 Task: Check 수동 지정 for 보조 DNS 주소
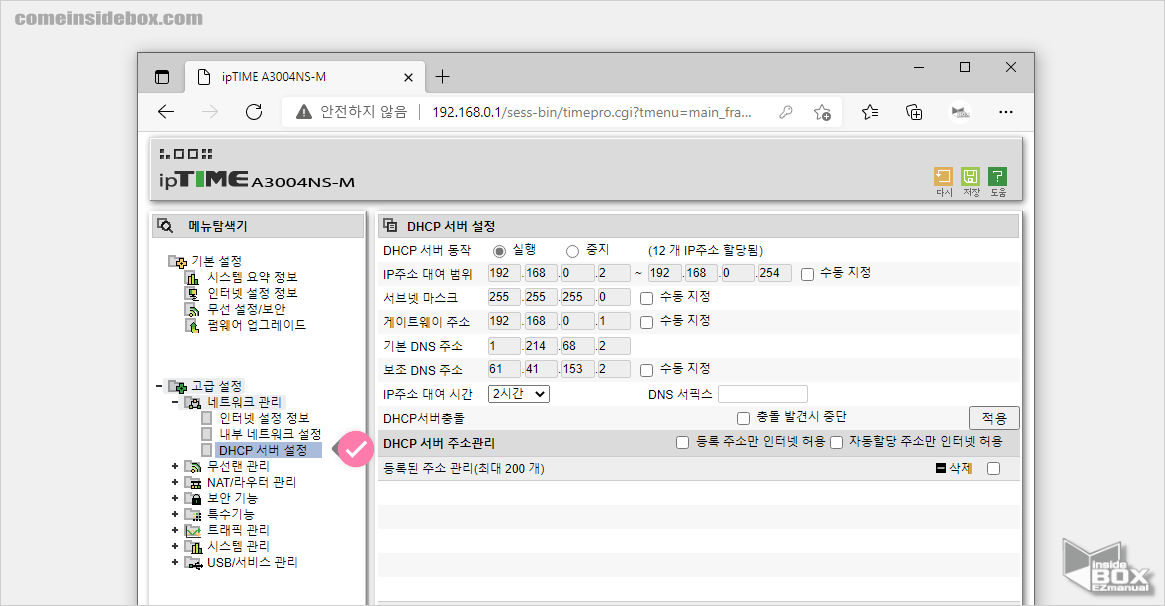click(646, 371)
